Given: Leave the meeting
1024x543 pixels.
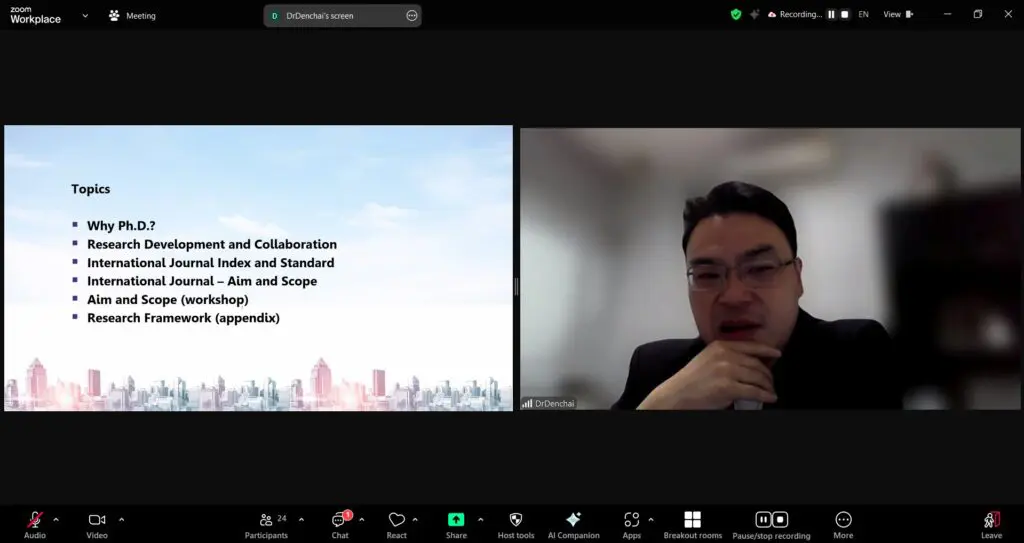Looking at the screenshot, I should tap(991, 525).
